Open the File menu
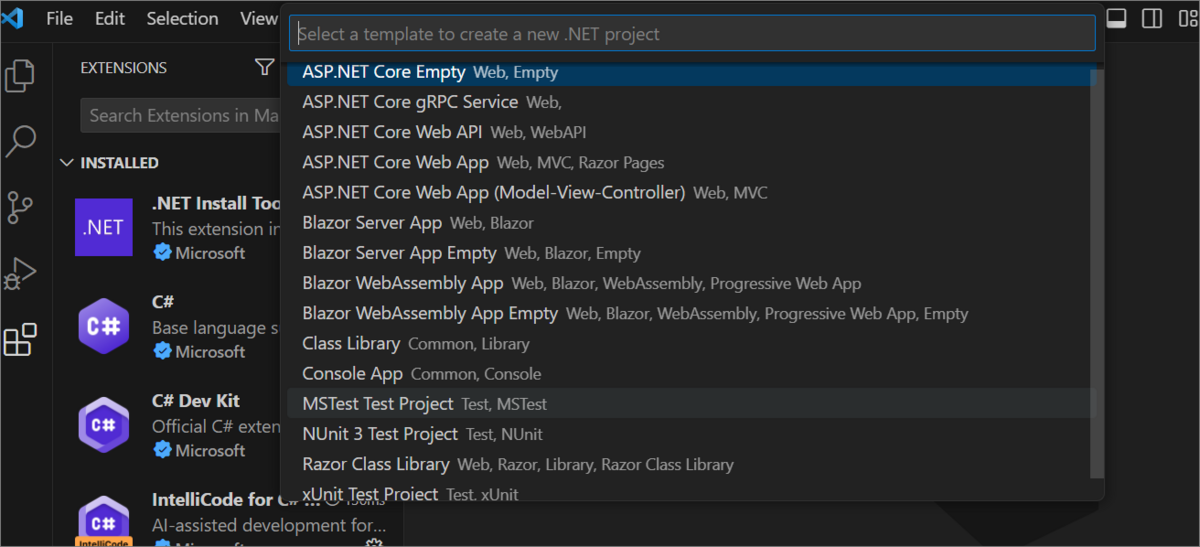The height and width of the screenshot is (547, 1200). pos(59,19)
